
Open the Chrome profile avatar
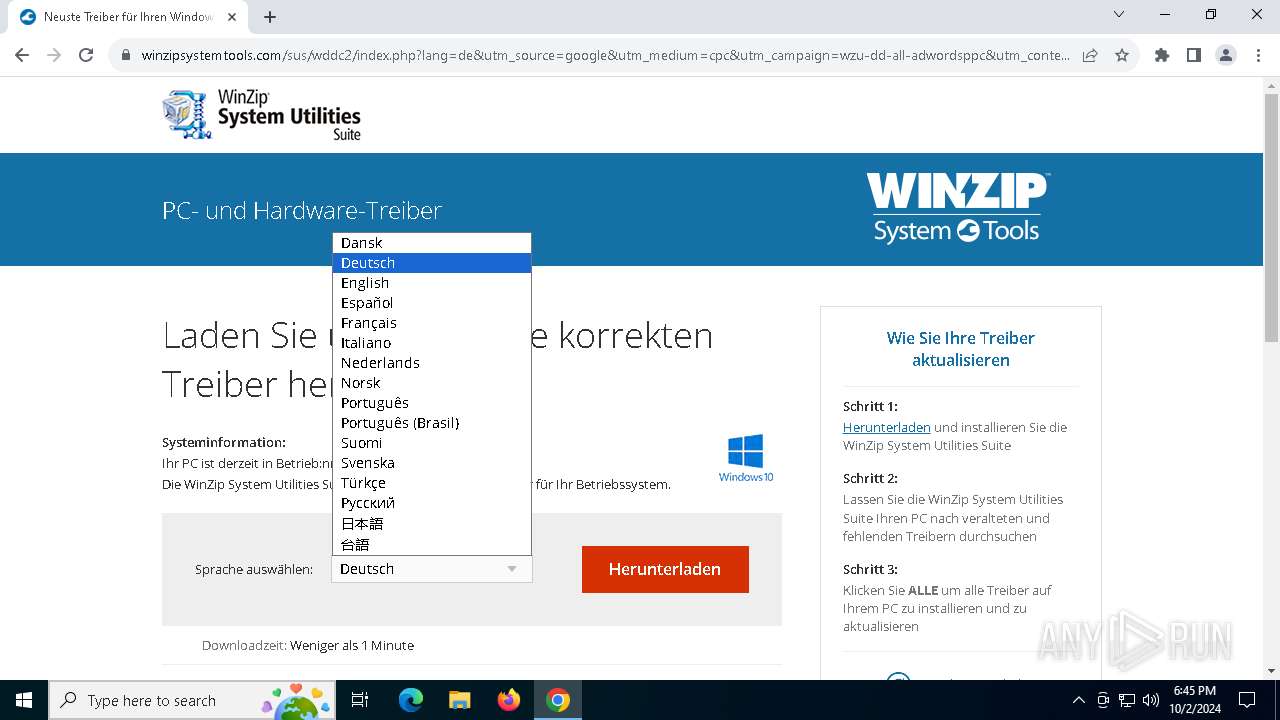pos(1226,56)
